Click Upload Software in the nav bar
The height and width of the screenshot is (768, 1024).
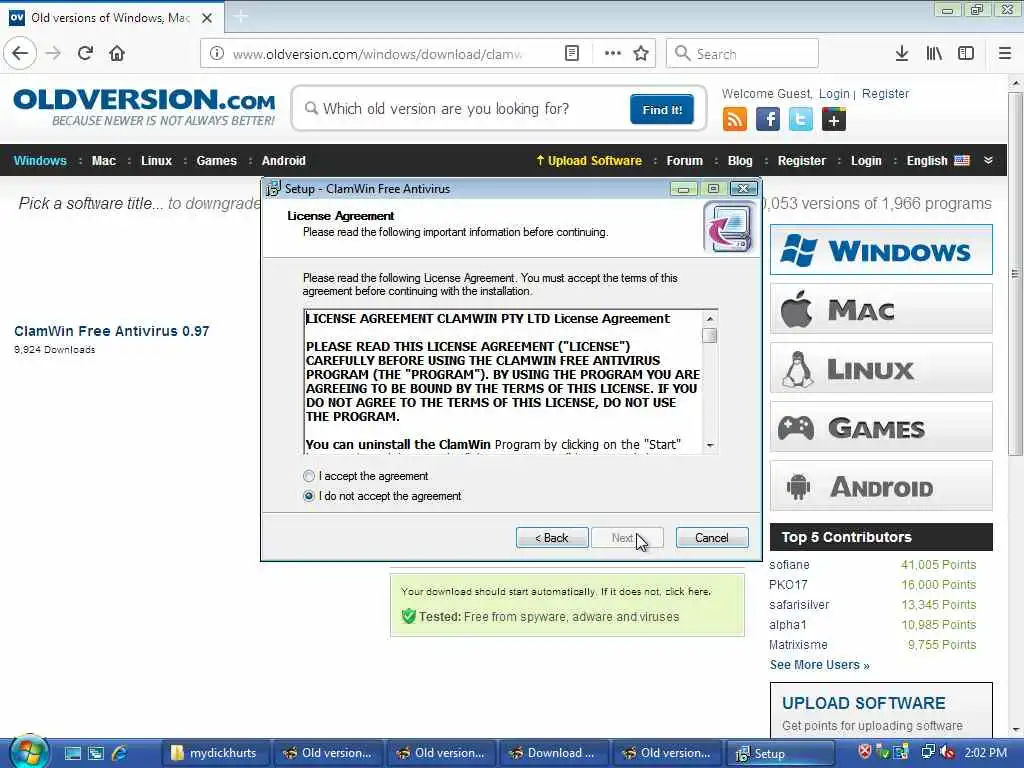pos(588,161)
